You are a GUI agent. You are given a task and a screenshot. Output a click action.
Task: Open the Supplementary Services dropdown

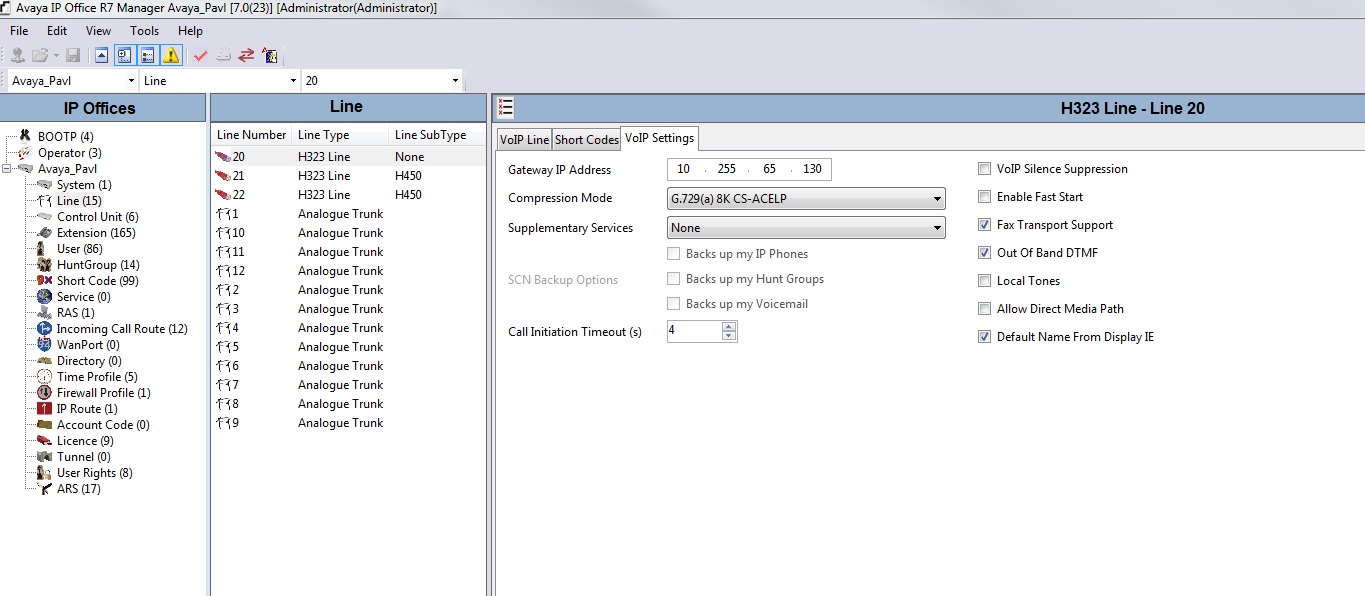(x=806, y=228)
